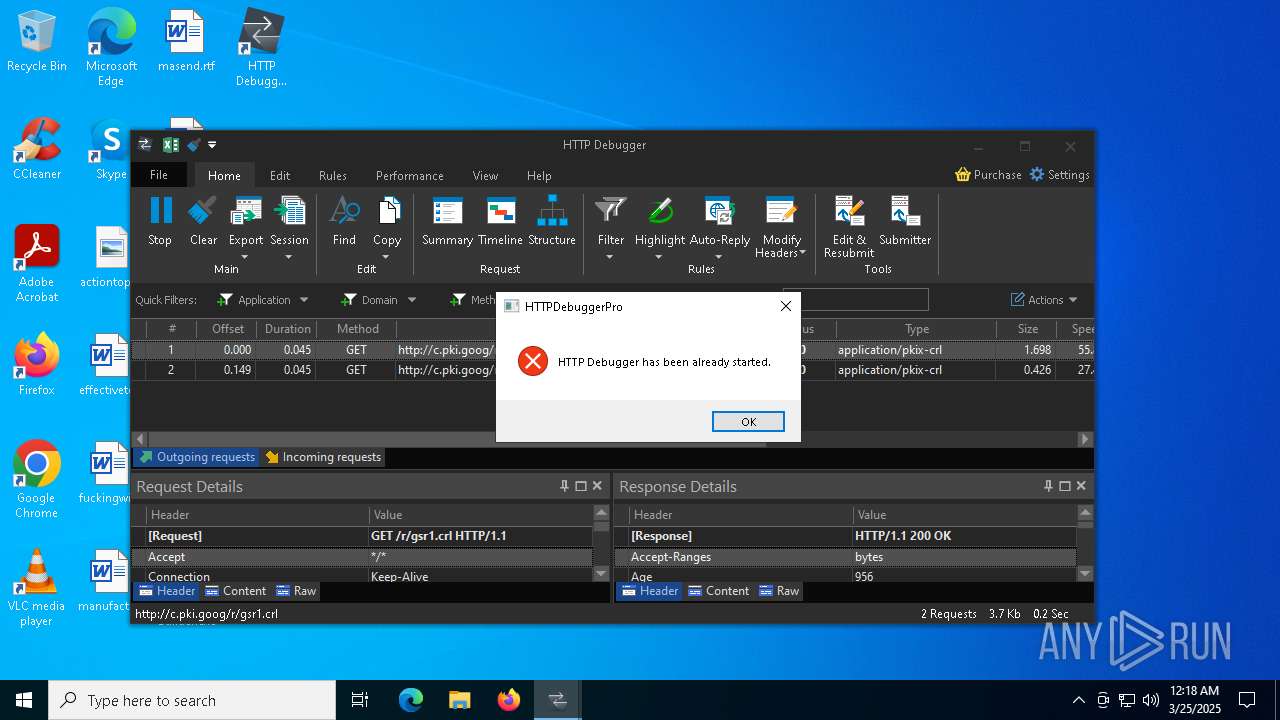
Task: Switch to the View ribbon tab
Action: [485, 175]
